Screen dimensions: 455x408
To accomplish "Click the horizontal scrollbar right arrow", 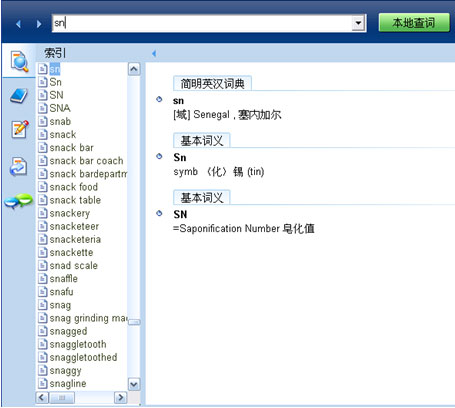I will pyautogui.click(x=120, y=397).
